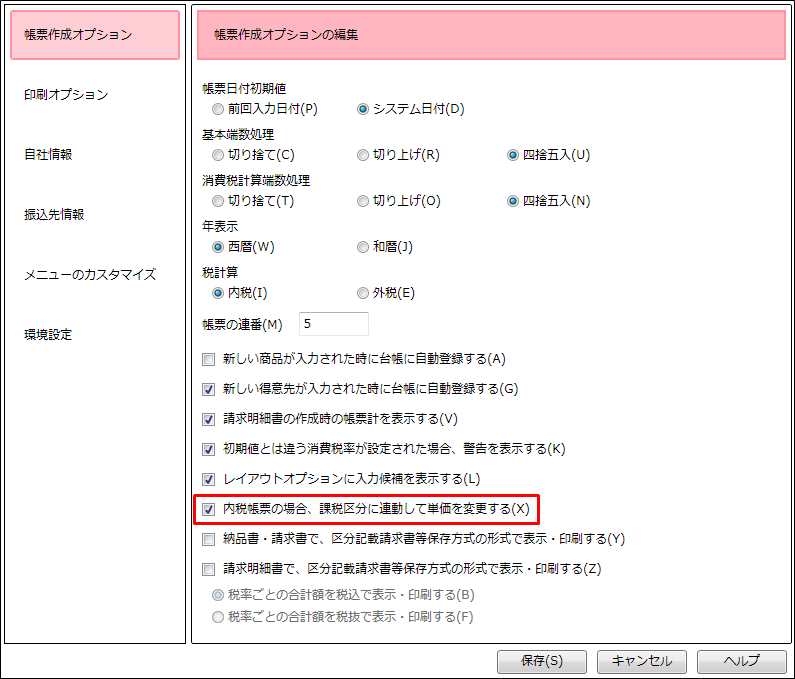Open メニューのカスタマイズ in sidebar
This screenshot has height=679, width=795.
[90, 275]
